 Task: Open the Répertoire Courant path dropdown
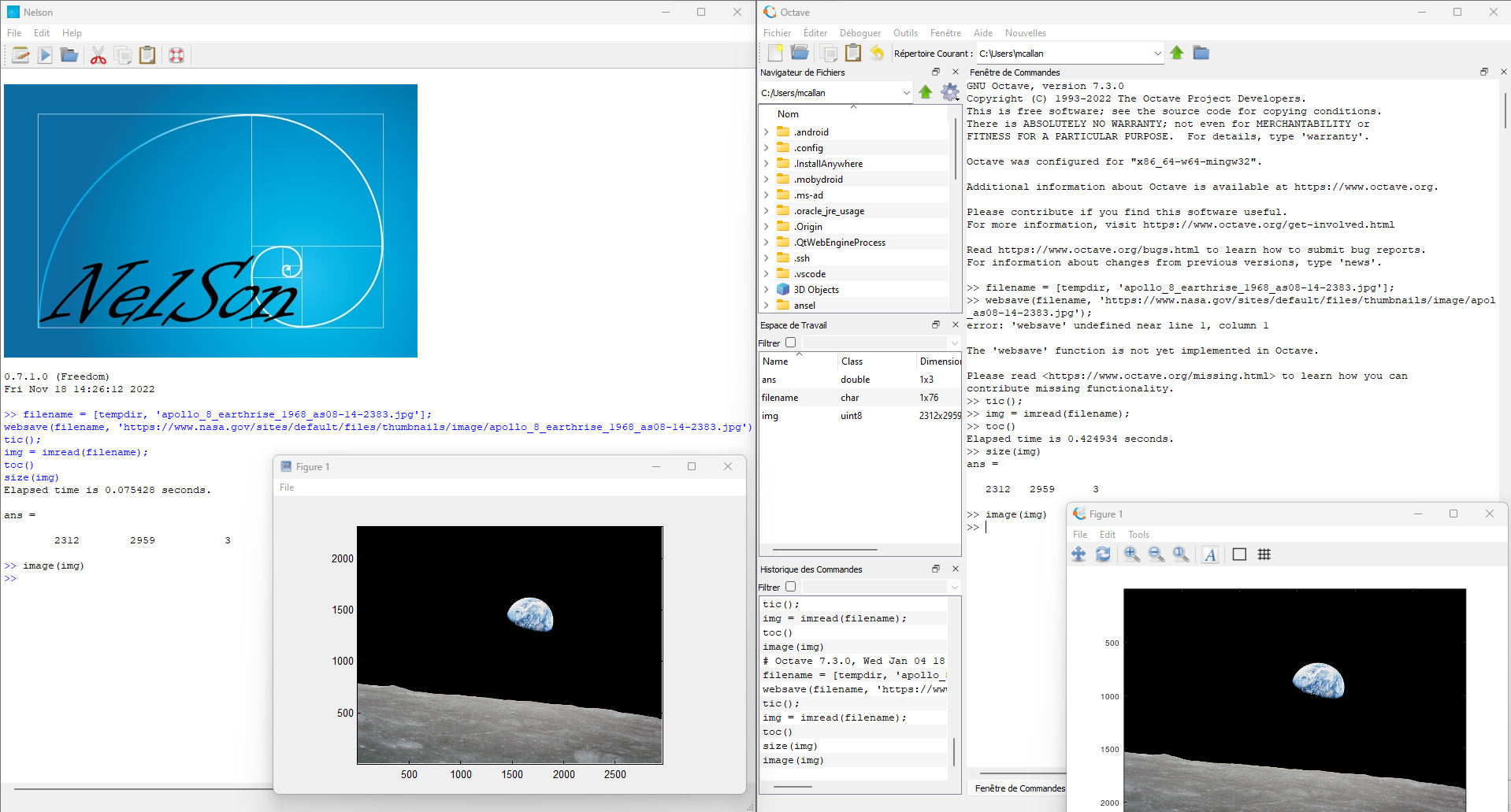tap(1157, 54)
